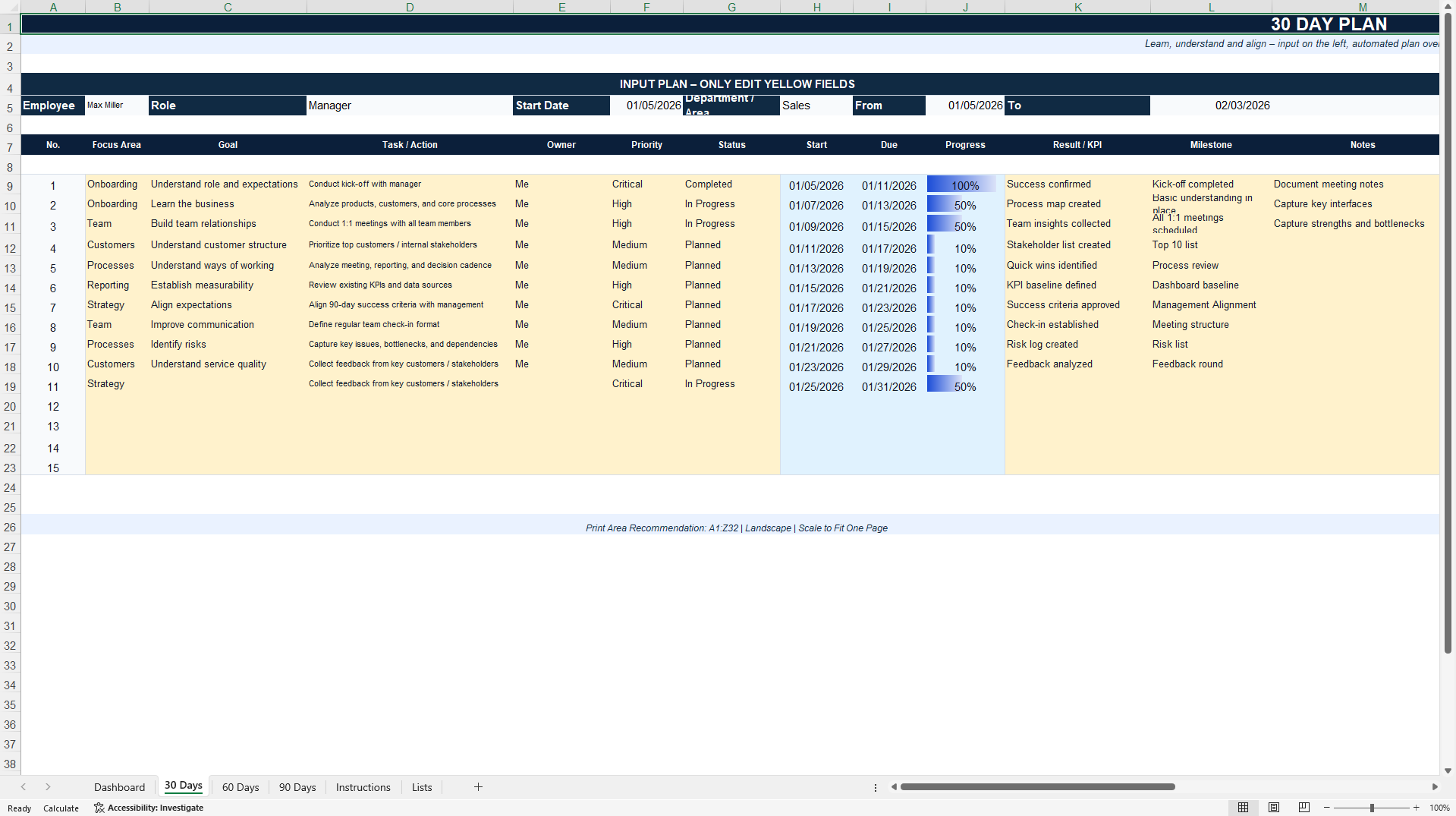Select column K header
Viewport: 1456px width, 816px height.
[1077, 7]
